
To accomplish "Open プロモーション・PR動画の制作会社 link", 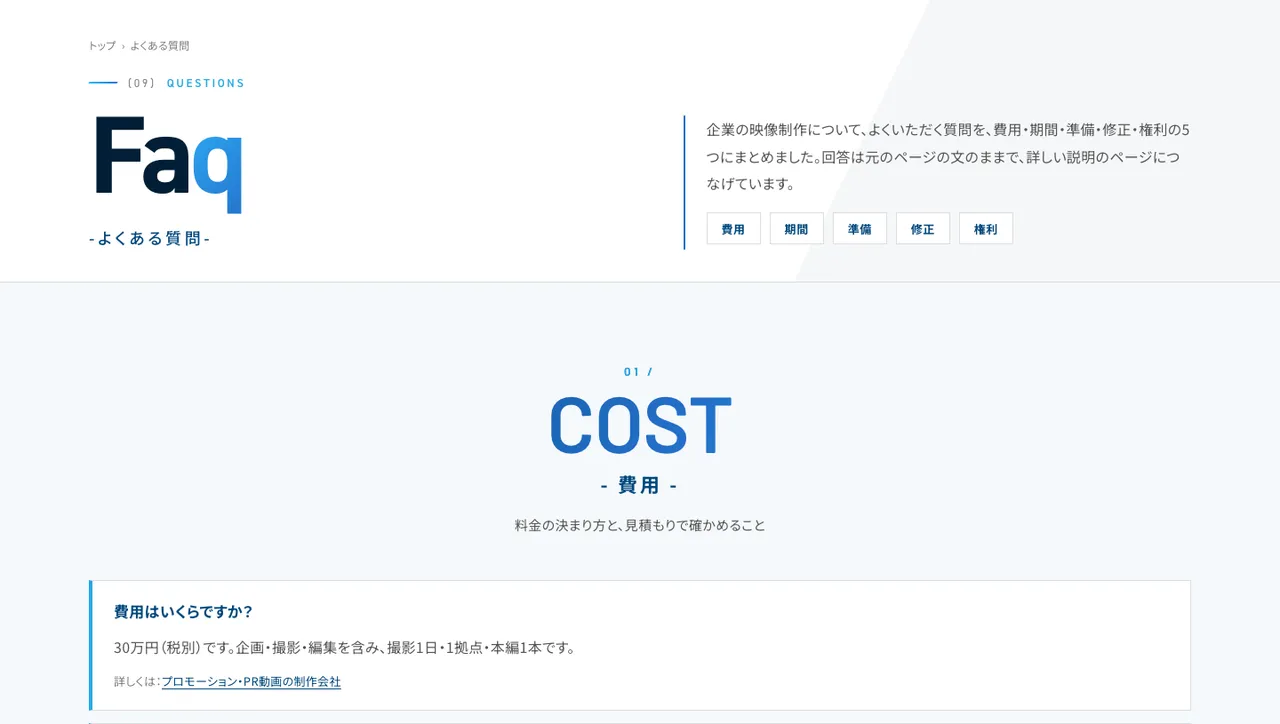I will click(251, 682).
